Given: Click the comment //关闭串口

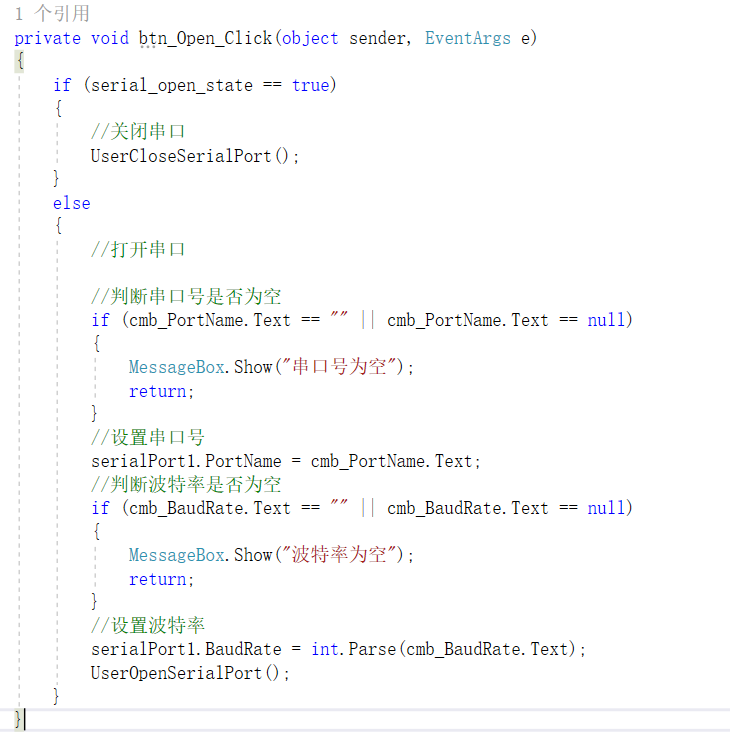Looking at the screenshot, I should pos(138,132).
